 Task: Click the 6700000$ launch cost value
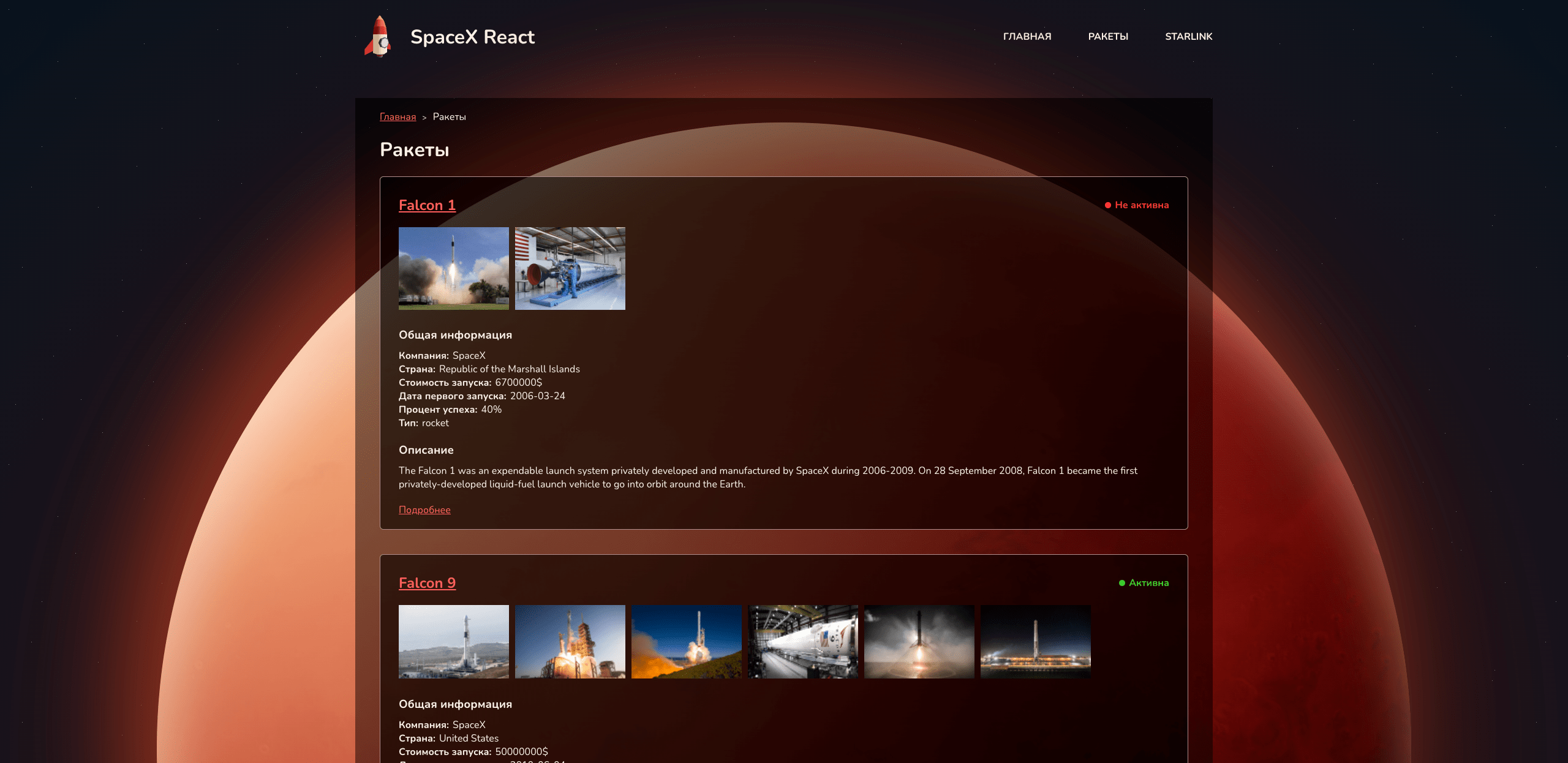(x=519, y=383)
